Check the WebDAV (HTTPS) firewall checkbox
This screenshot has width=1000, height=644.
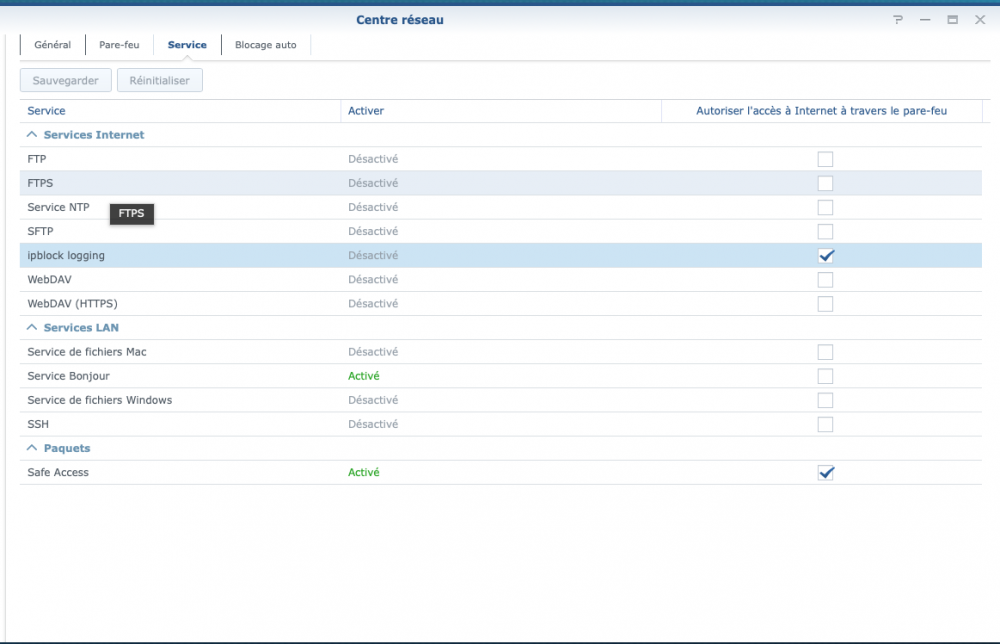point(825,304)
